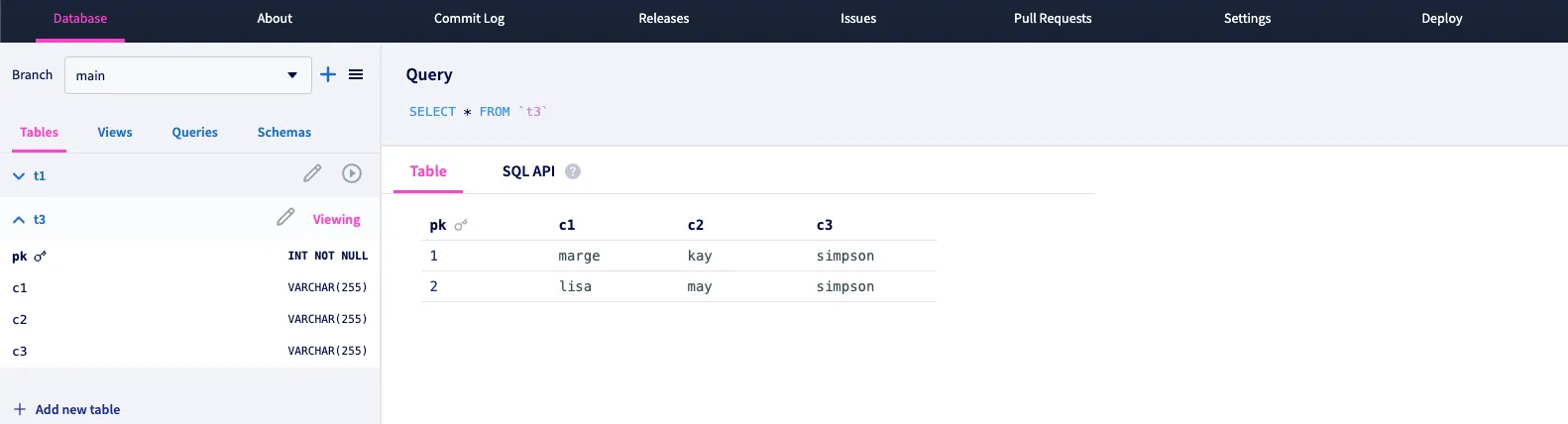Open the hamburger menu next to Branch
This screenshot has width=1568, height=424.
click(x=356, y=74)
